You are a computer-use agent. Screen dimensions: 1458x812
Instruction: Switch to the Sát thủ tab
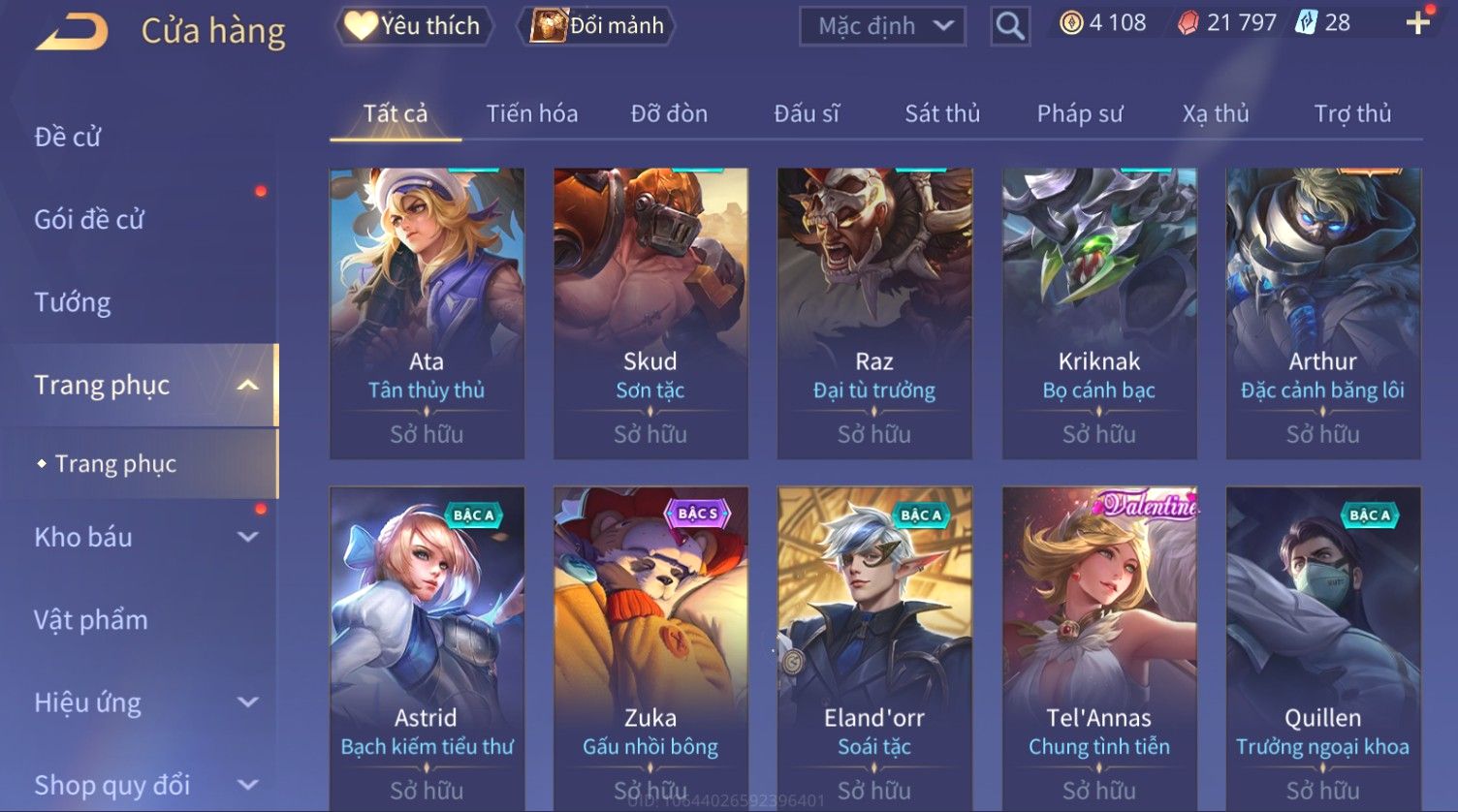tap(942, 113)
